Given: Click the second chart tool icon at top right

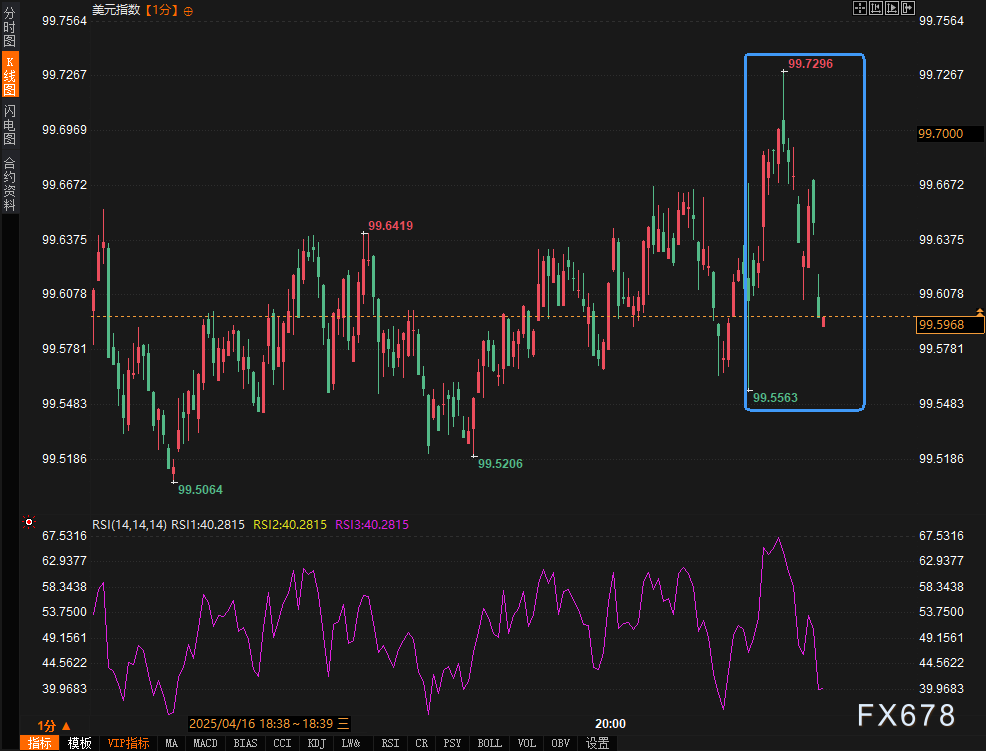Looking at the screenshot, I should (x=875, y=9).
